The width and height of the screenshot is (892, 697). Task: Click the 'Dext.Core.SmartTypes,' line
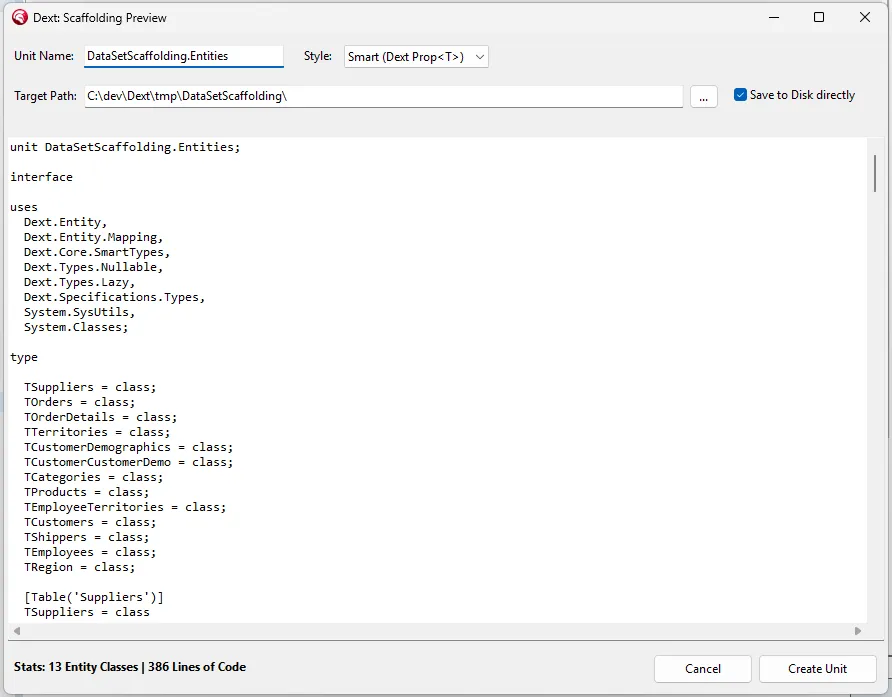(x=97, y=252)
